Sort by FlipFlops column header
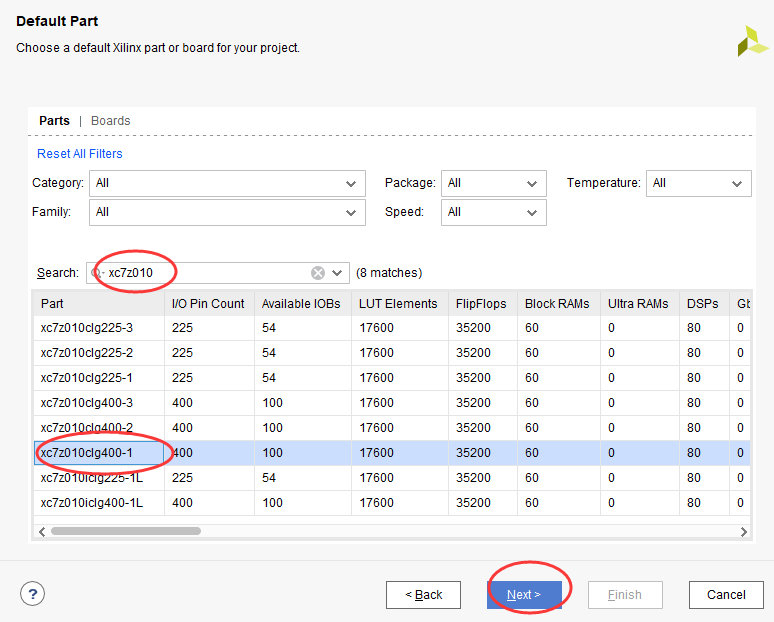This screenshot has height=622, width=774. click(x=483, y=304)
